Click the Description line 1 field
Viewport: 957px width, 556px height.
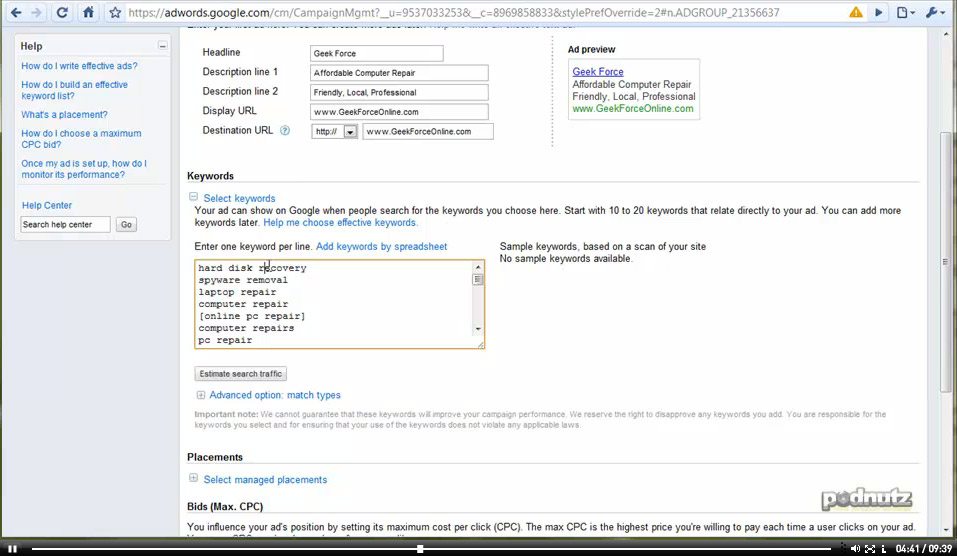click(x=399, y=73)
